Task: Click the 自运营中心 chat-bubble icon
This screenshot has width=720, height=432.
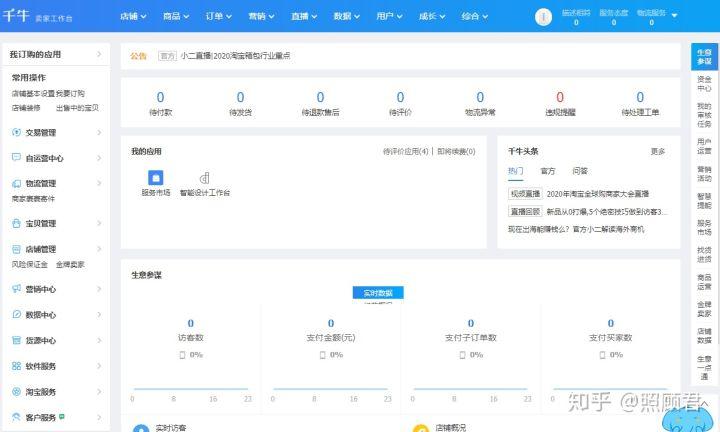Action: [x=17, y=157]
